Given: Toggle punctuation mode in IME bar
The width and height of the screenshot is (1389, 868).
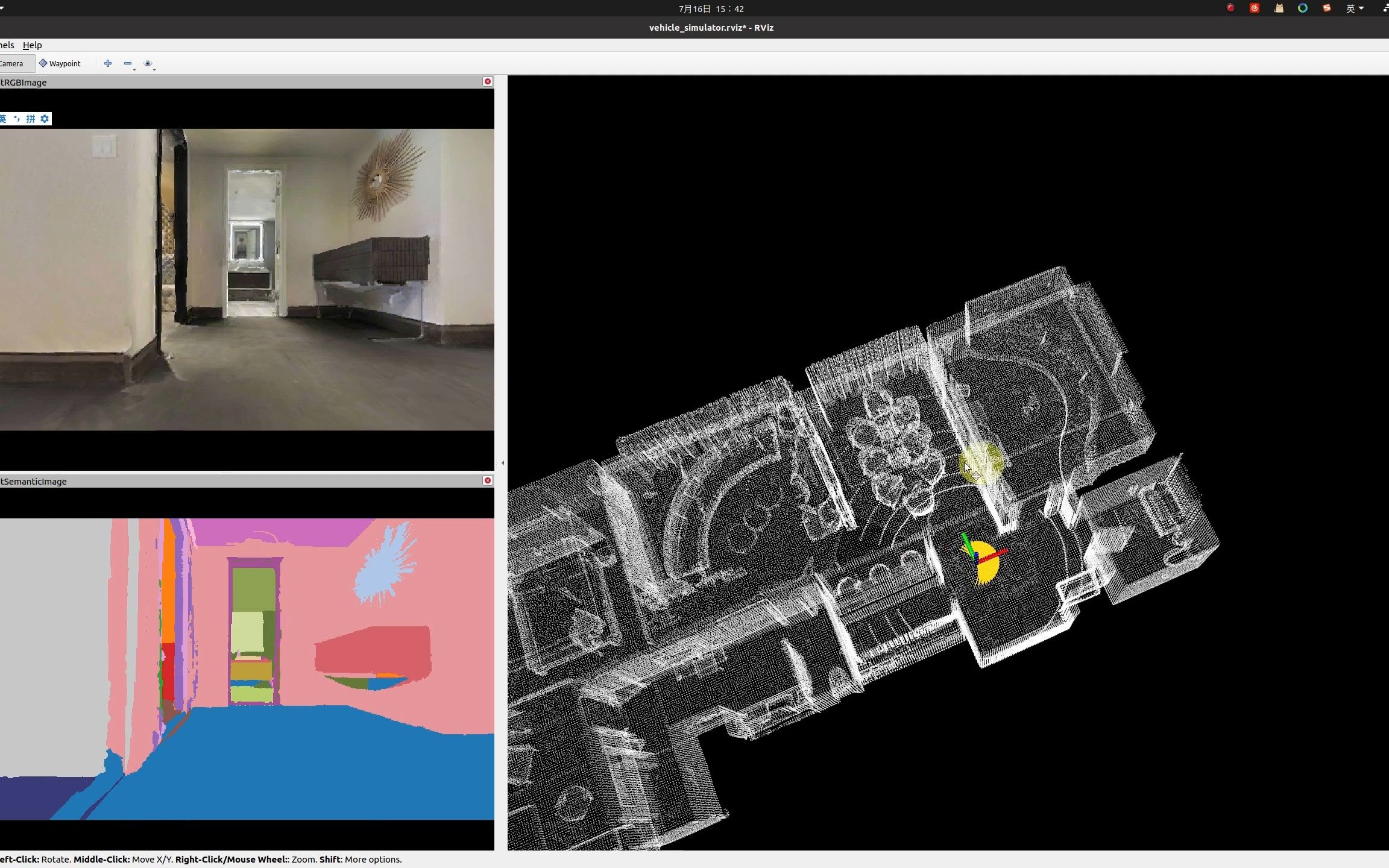Looking at the screenshot, I should (17, 119).
